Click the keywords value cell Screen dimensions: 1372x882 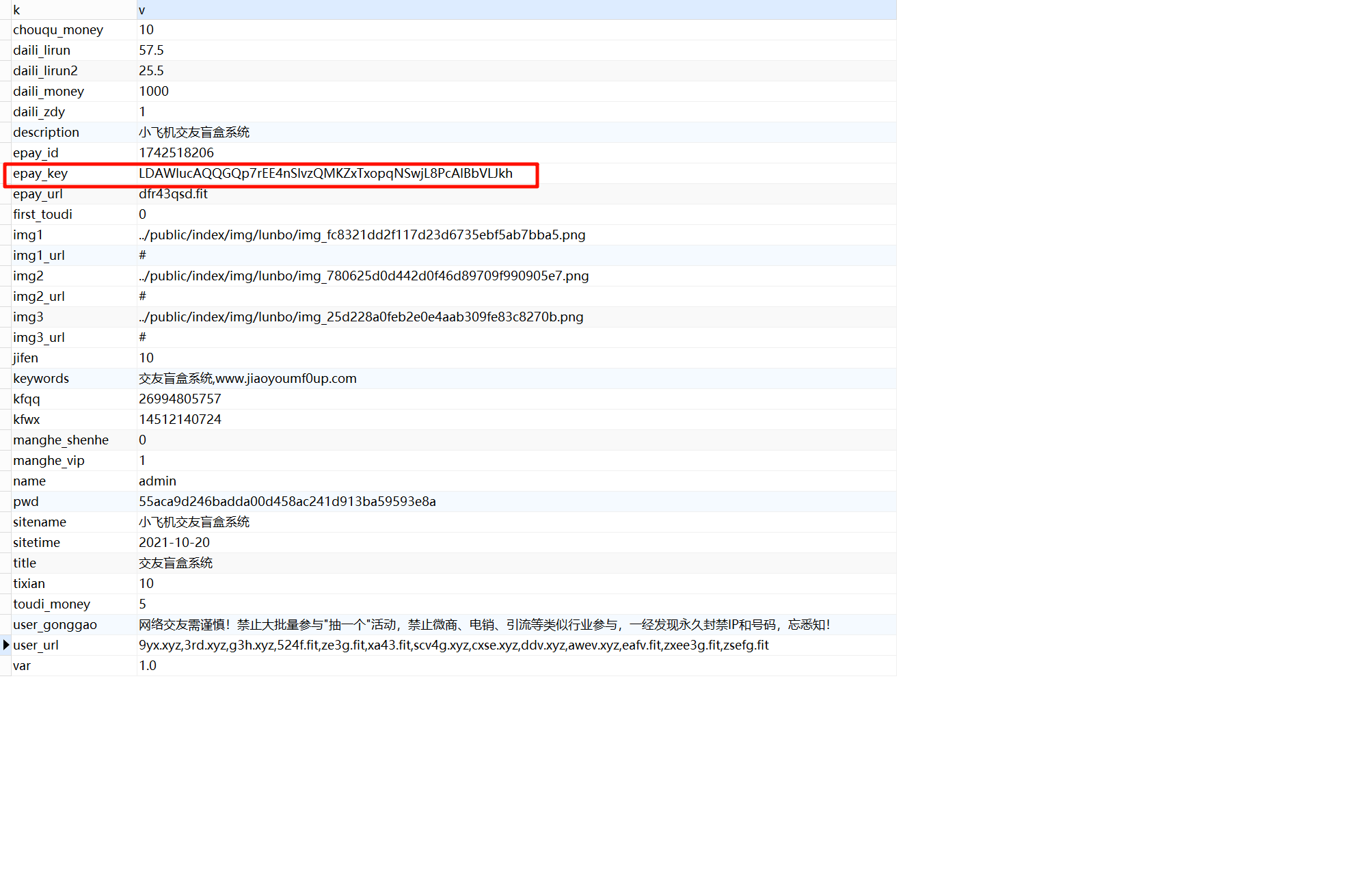247,379
